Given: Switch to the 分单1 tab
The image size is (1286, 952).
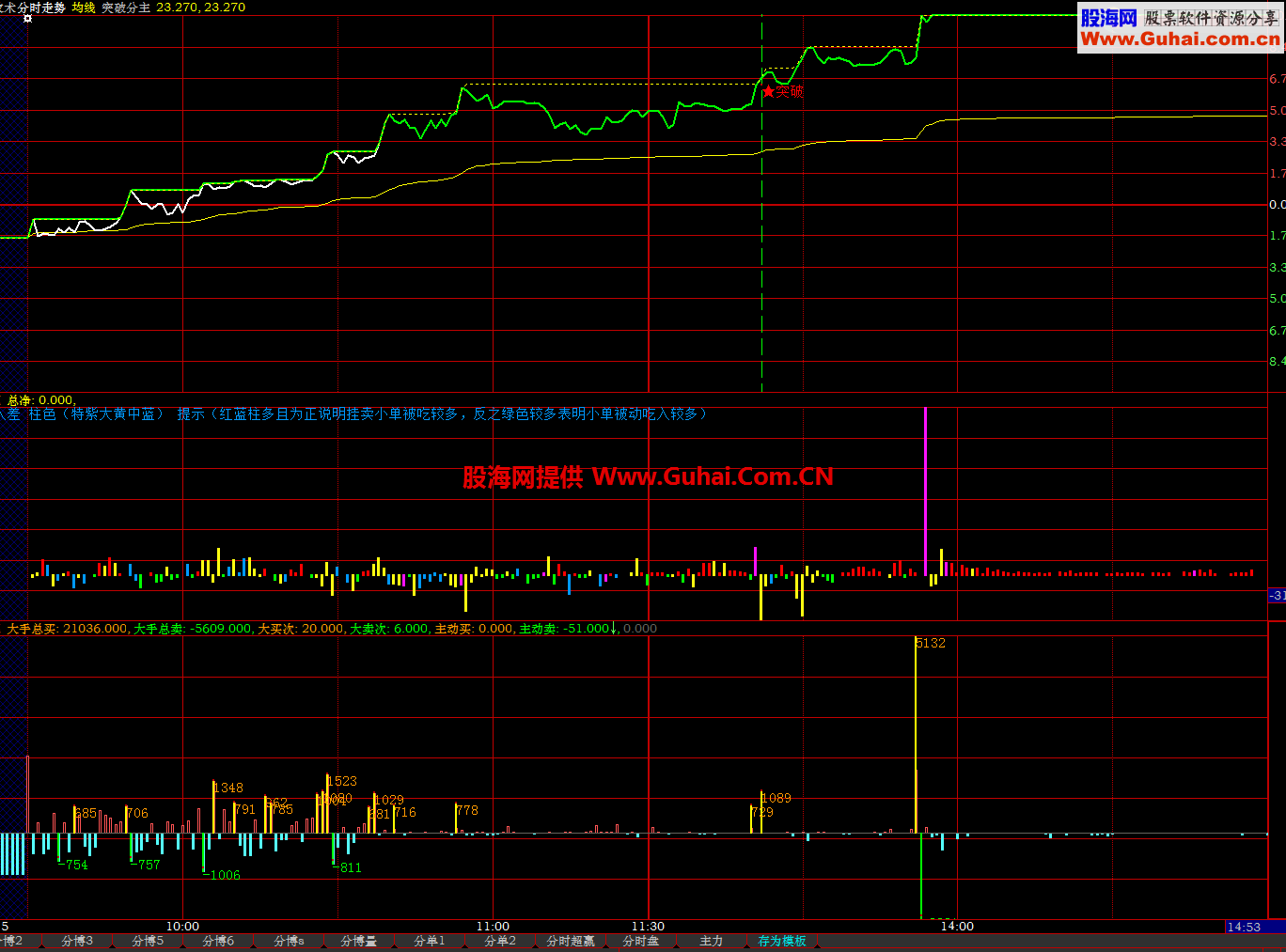Looking at the screenshot, I should tap(430, 941).
